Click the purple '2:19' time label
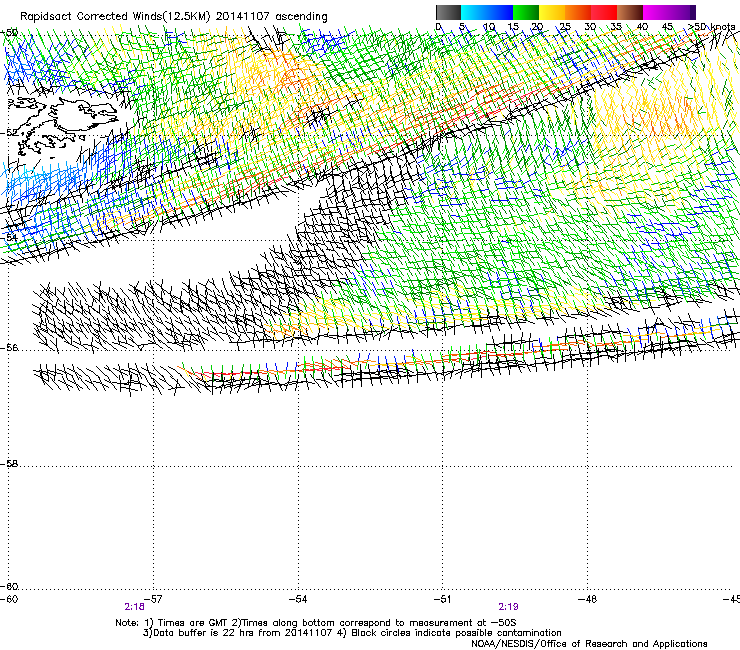This screenshot has width=740, height=650. click(x=508, y=607)
